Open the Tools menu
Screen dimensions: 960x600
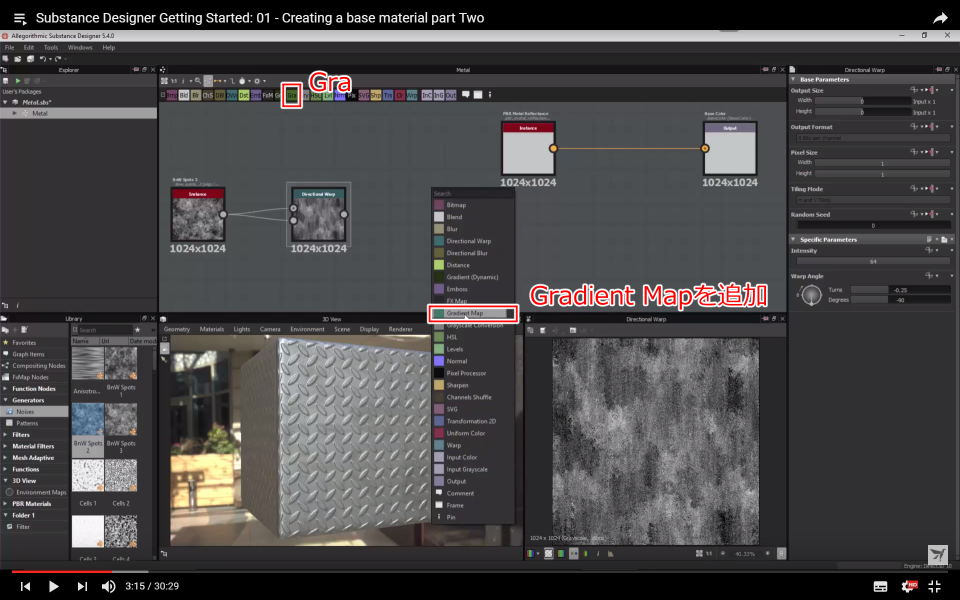(x=51, y=47)
